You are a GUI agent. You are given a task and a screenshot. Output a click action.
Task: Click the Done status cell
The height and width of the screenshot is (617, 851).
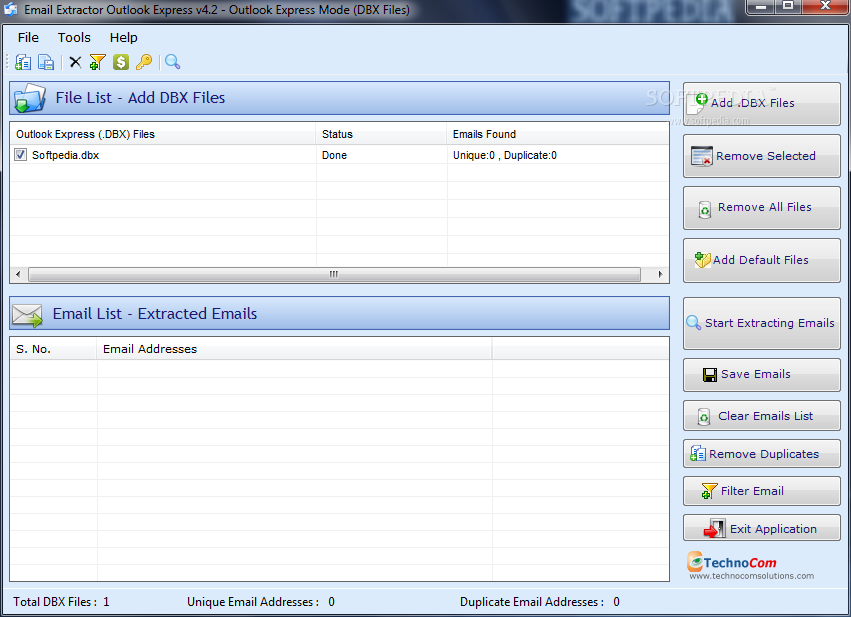pos(334,155)
